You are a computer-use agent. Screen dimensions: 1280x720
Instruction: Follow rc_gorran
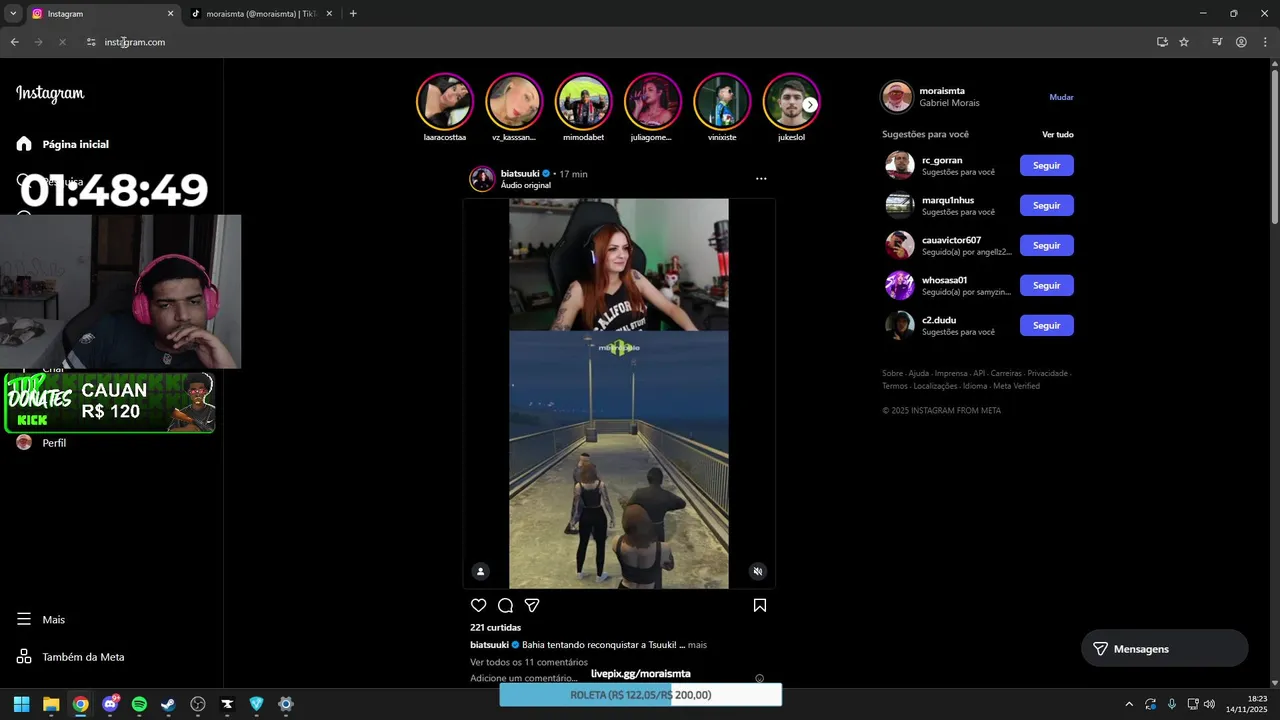click(1046, 165)
